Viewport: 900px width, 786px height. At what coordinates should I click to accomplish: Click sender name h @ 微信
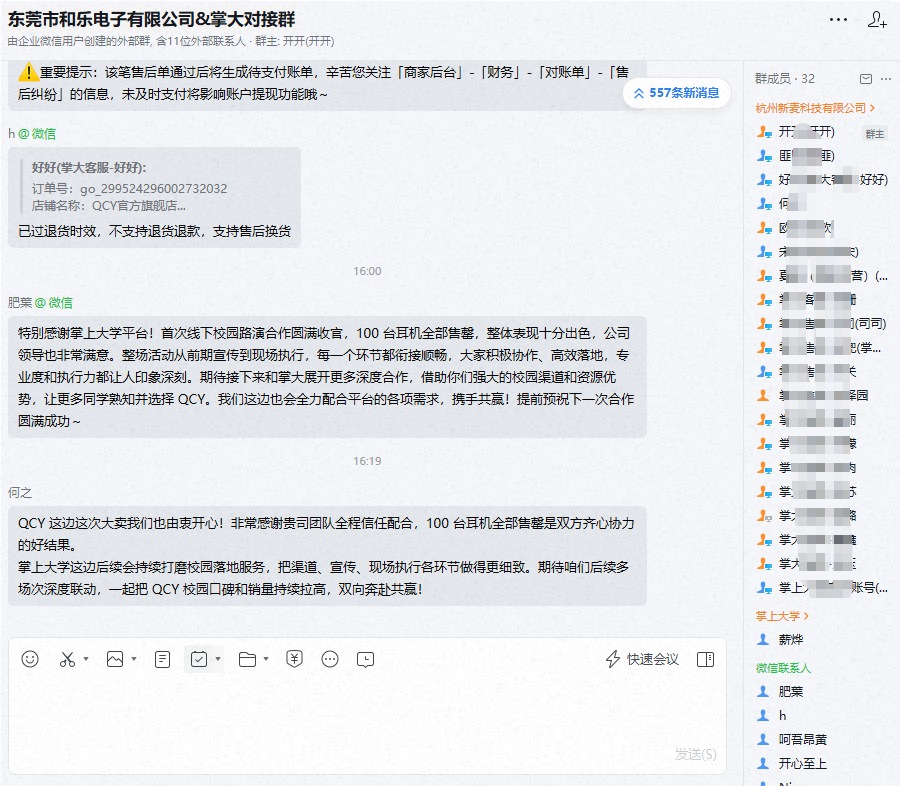32,134
